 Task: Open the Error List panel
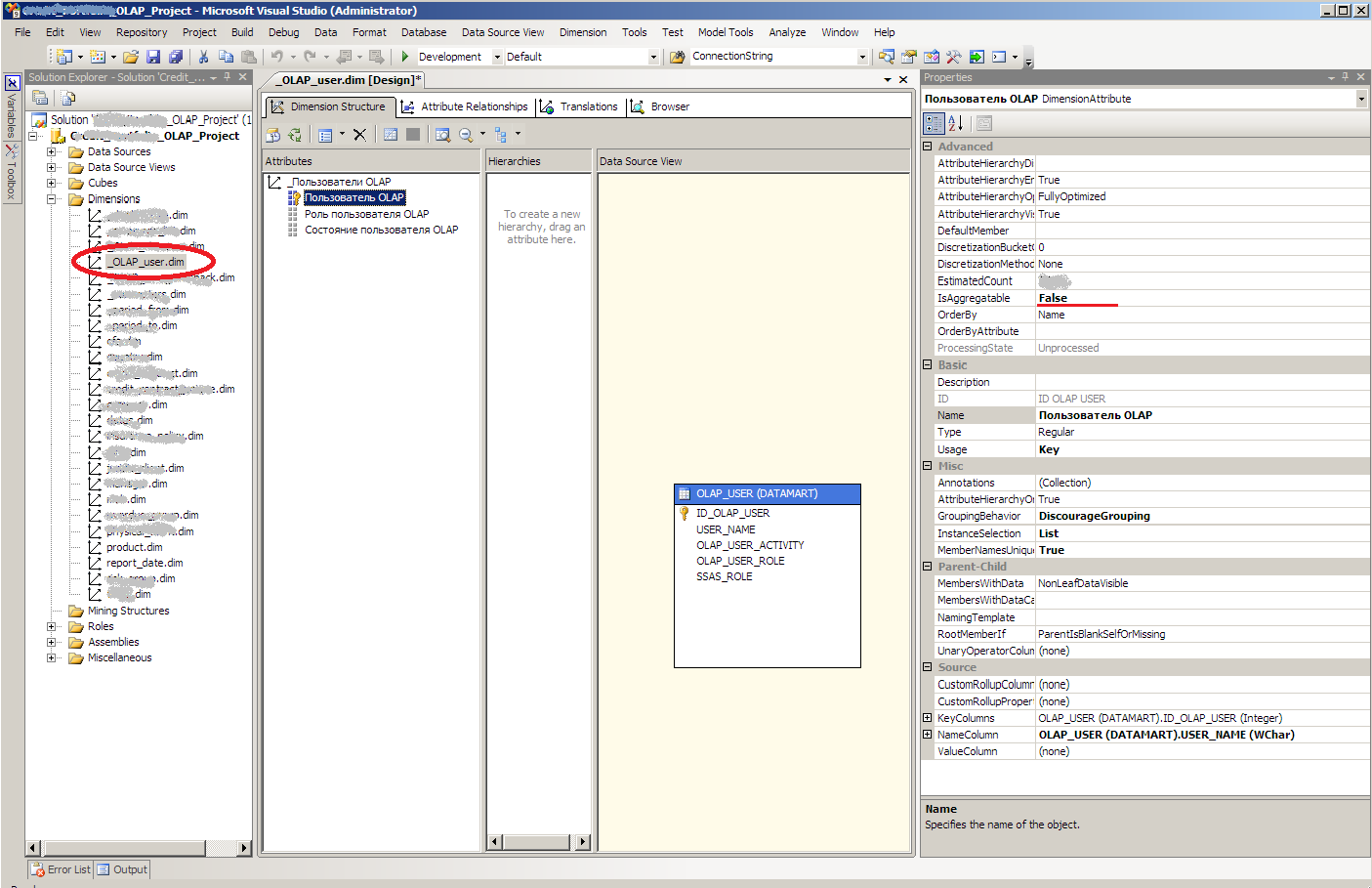pos(61,869)
